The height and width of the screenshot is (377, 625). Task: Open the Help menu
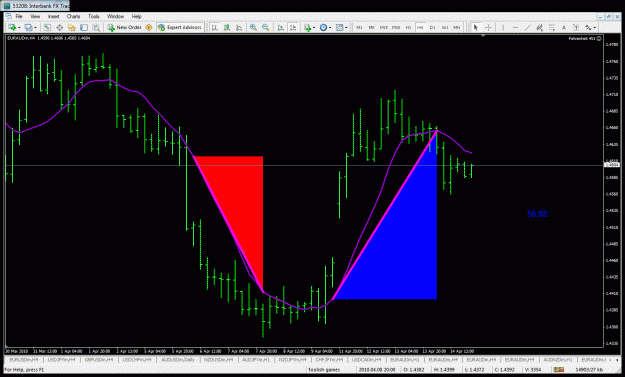click(x=136, y=16)
